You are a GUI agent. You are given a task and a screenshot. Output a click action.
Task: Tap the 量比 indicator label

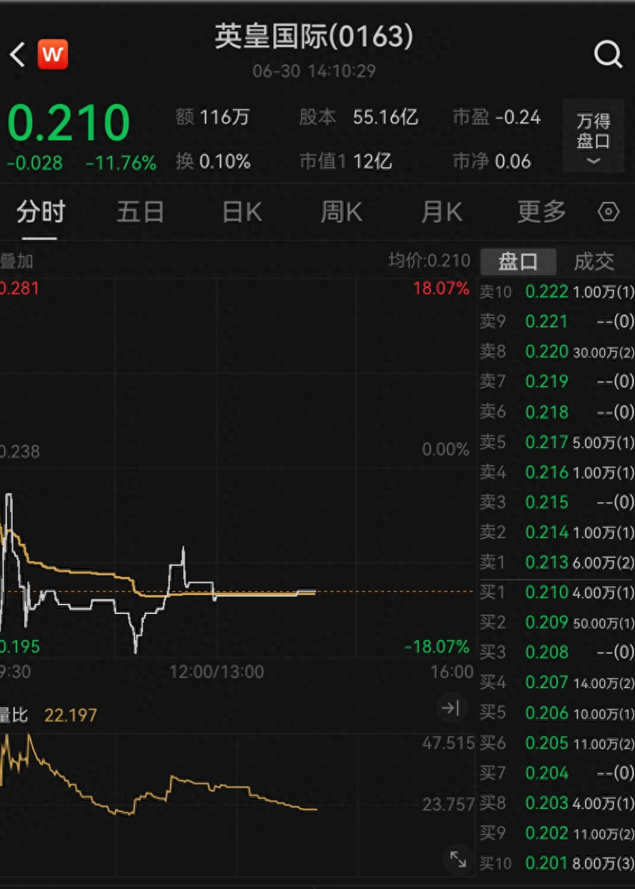point(14,715)
